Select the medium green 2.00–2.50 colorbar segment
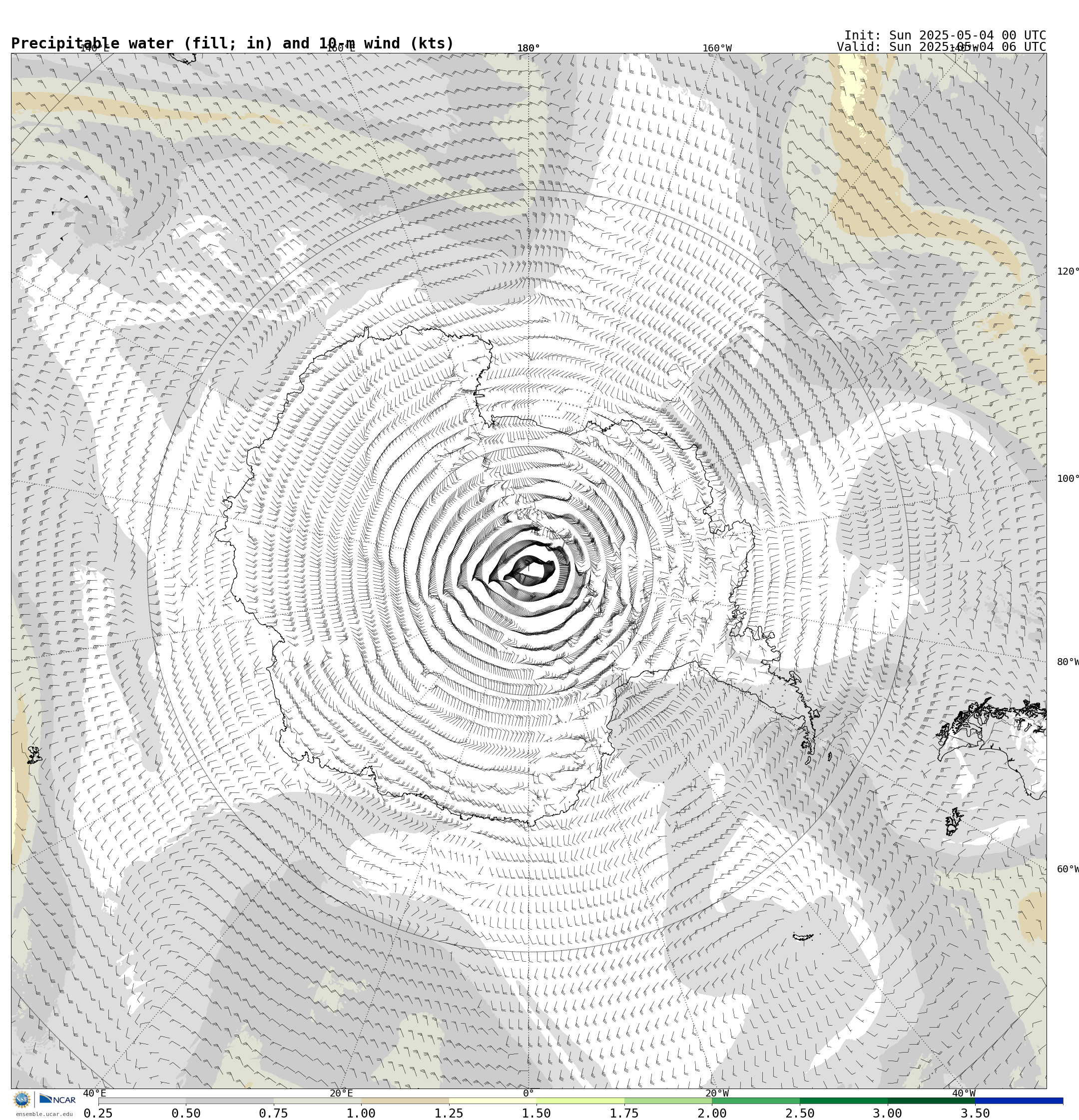1079x1120 pixels. click(756, 1101)
